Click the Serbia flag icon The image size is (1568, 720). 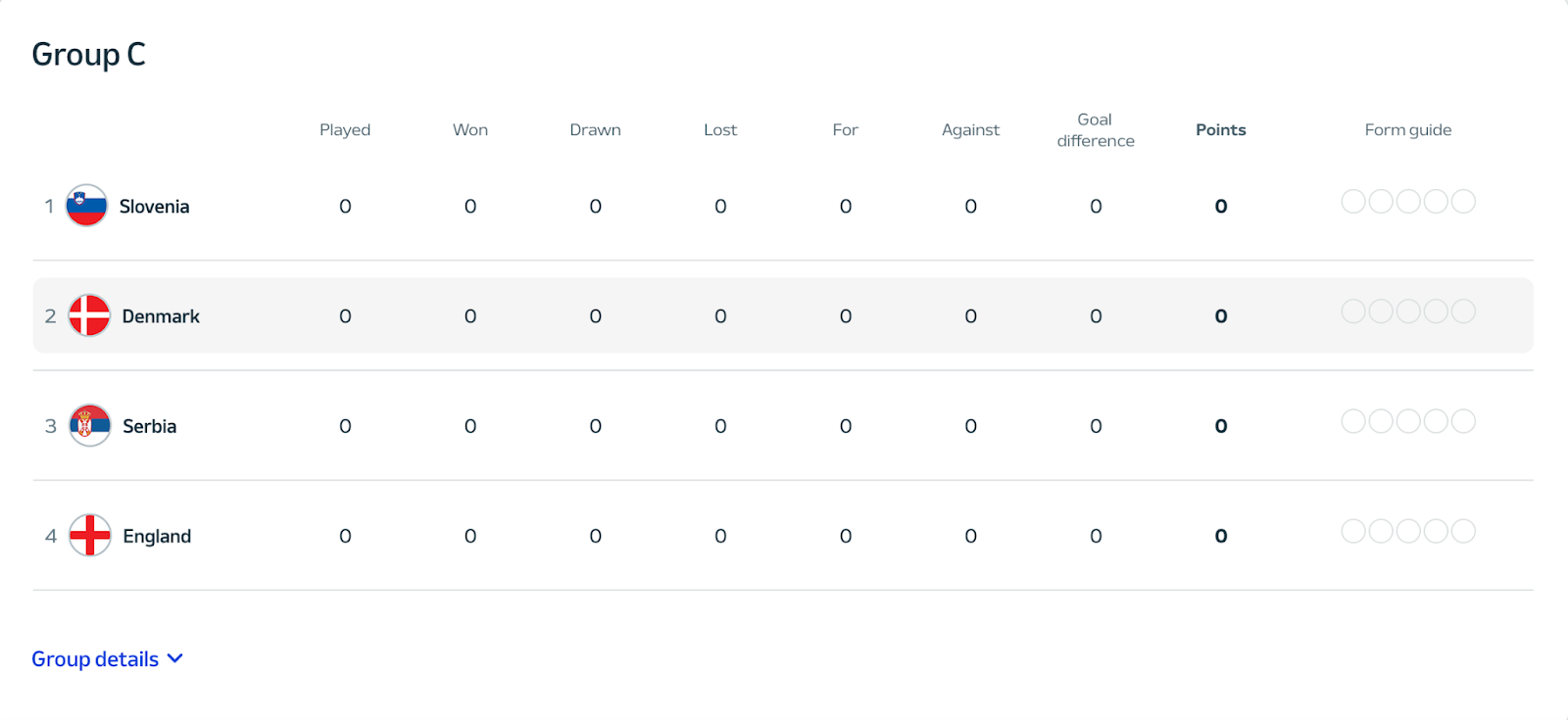pyautogui.click(x=90, y=425)
